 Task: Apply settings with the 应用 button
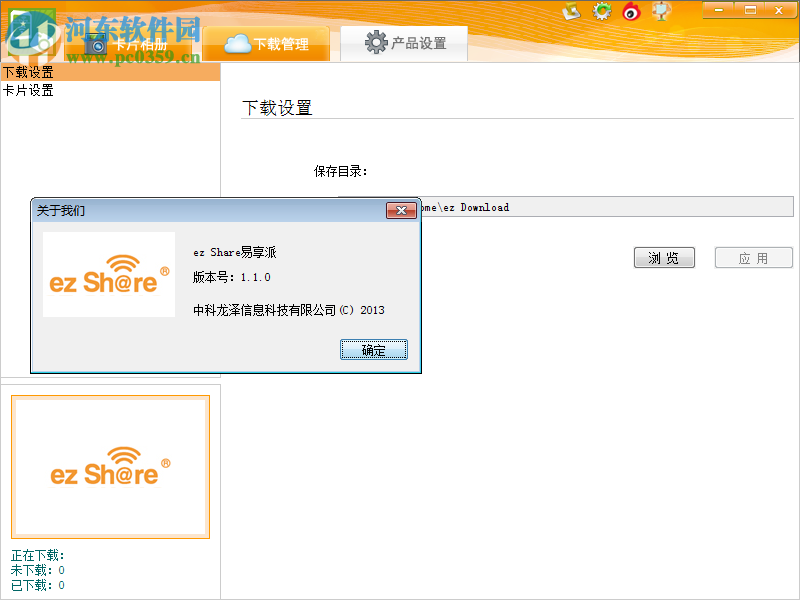(x=753, y=257)
